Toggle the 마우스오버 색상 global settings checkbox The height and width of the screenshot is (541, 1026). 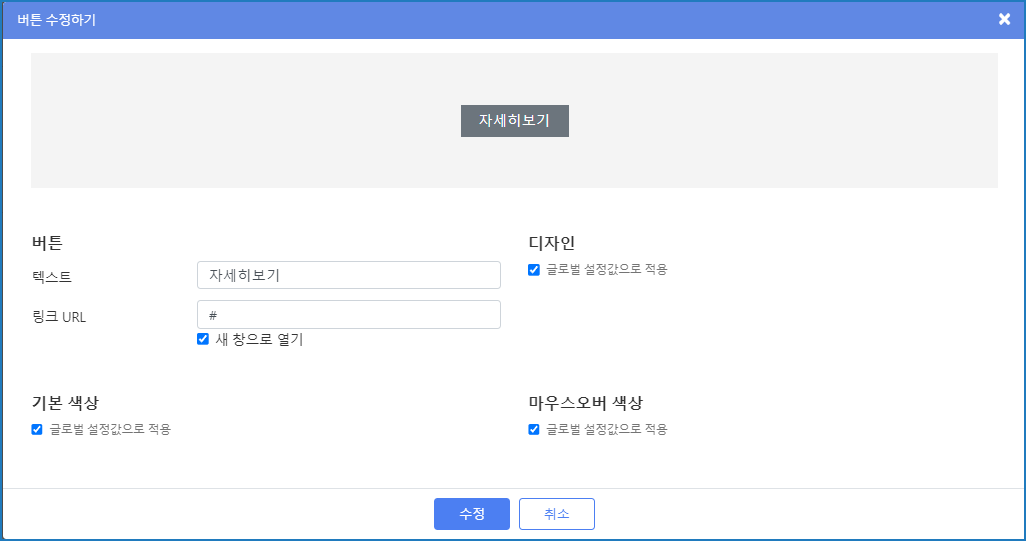coord(534,429)
